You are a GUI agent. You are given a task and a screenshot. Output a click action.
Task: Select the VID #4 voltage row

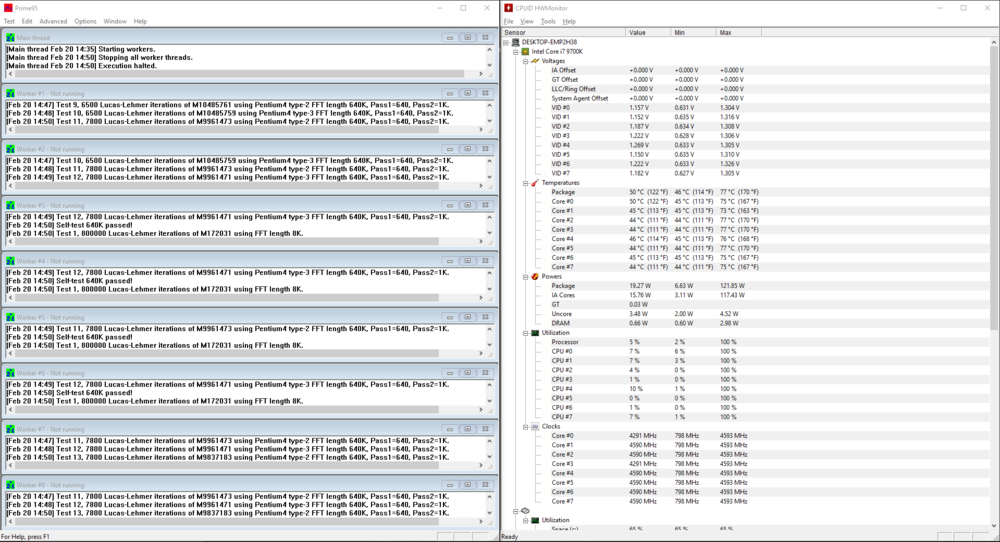point(559,145)
